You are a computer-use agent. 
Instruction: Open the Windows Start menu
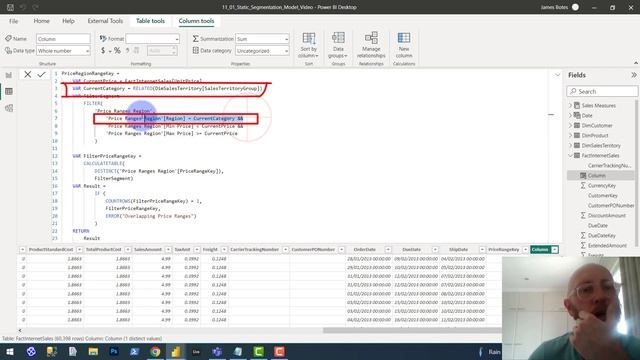pos(10,351)
